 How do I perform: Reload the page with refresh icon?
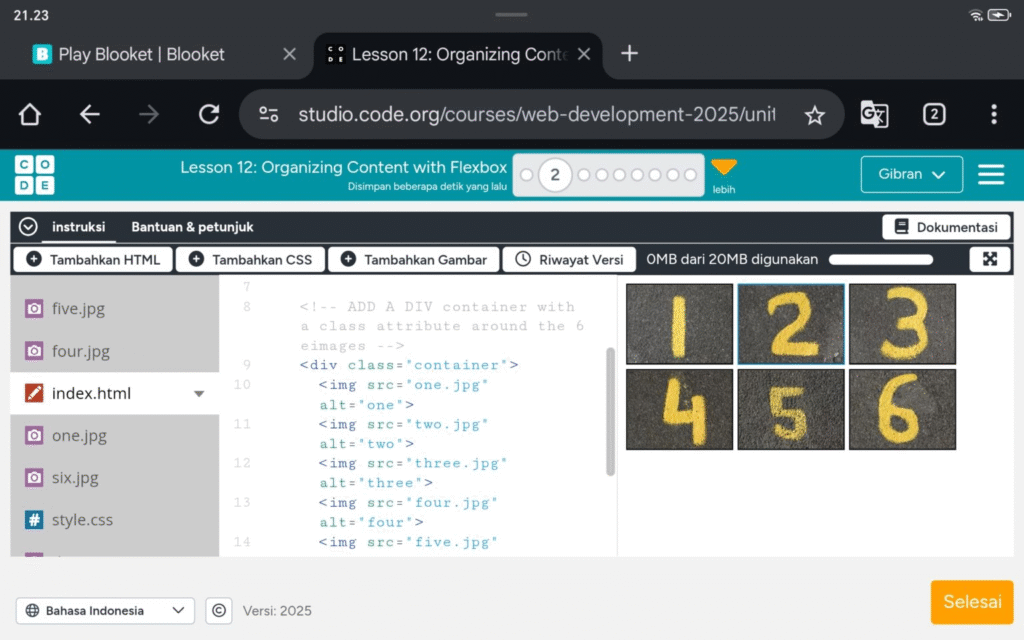(x=208, y=115)
